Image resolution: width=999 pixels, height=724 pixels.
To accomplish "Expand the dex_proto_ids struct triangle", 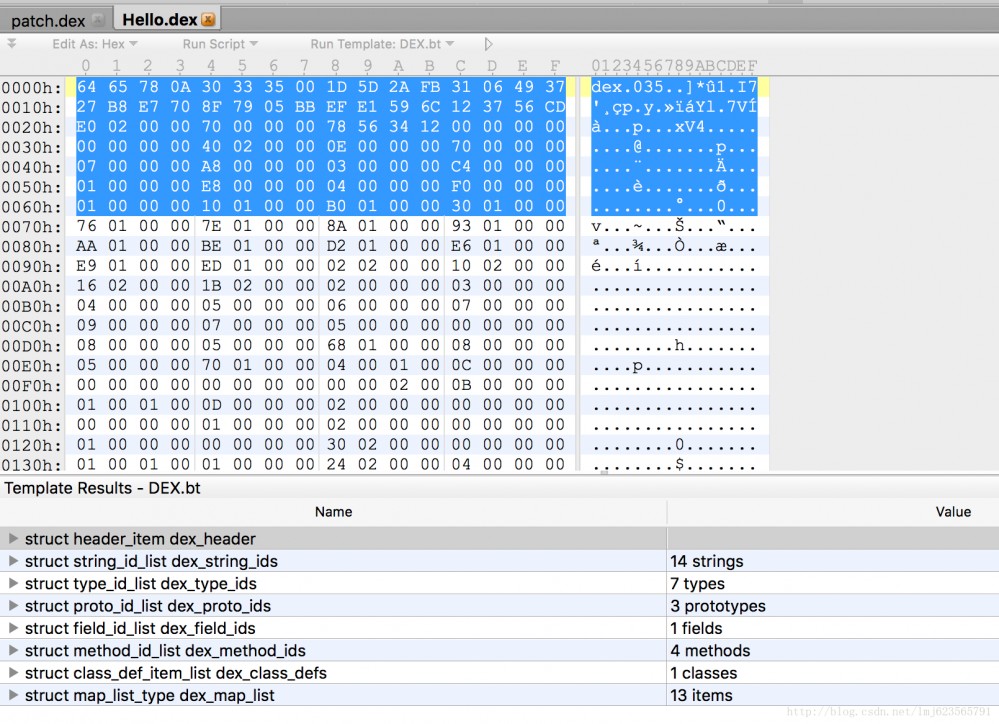I will pos(13,605).
